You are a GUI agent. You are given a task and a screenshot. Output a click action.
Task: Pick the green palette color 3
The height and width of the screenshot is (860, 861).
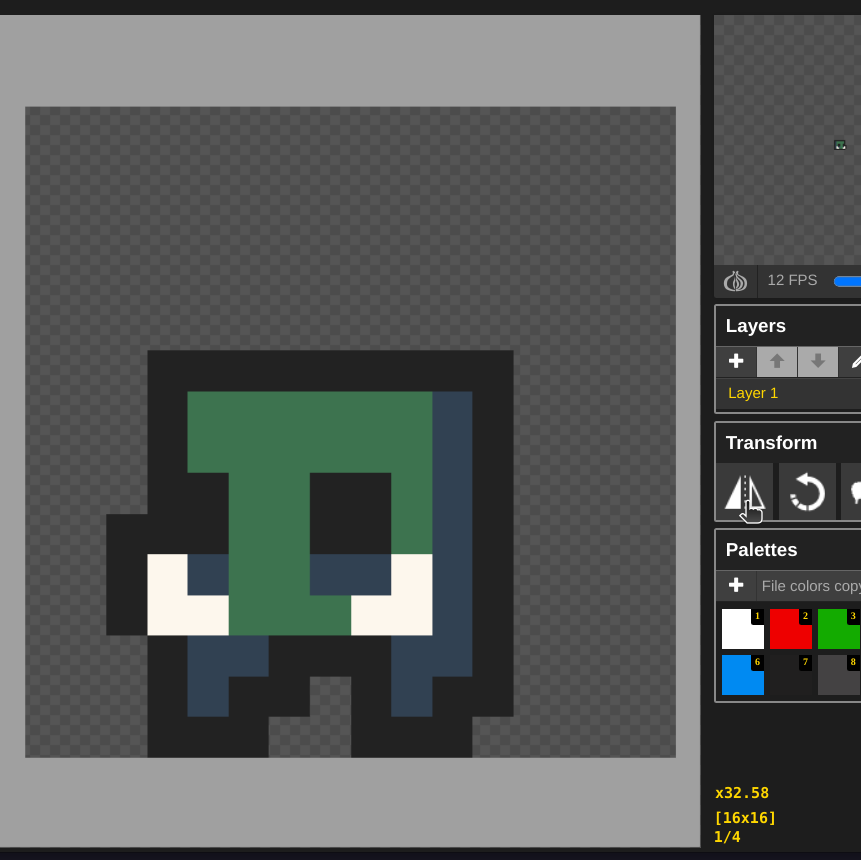837,631
